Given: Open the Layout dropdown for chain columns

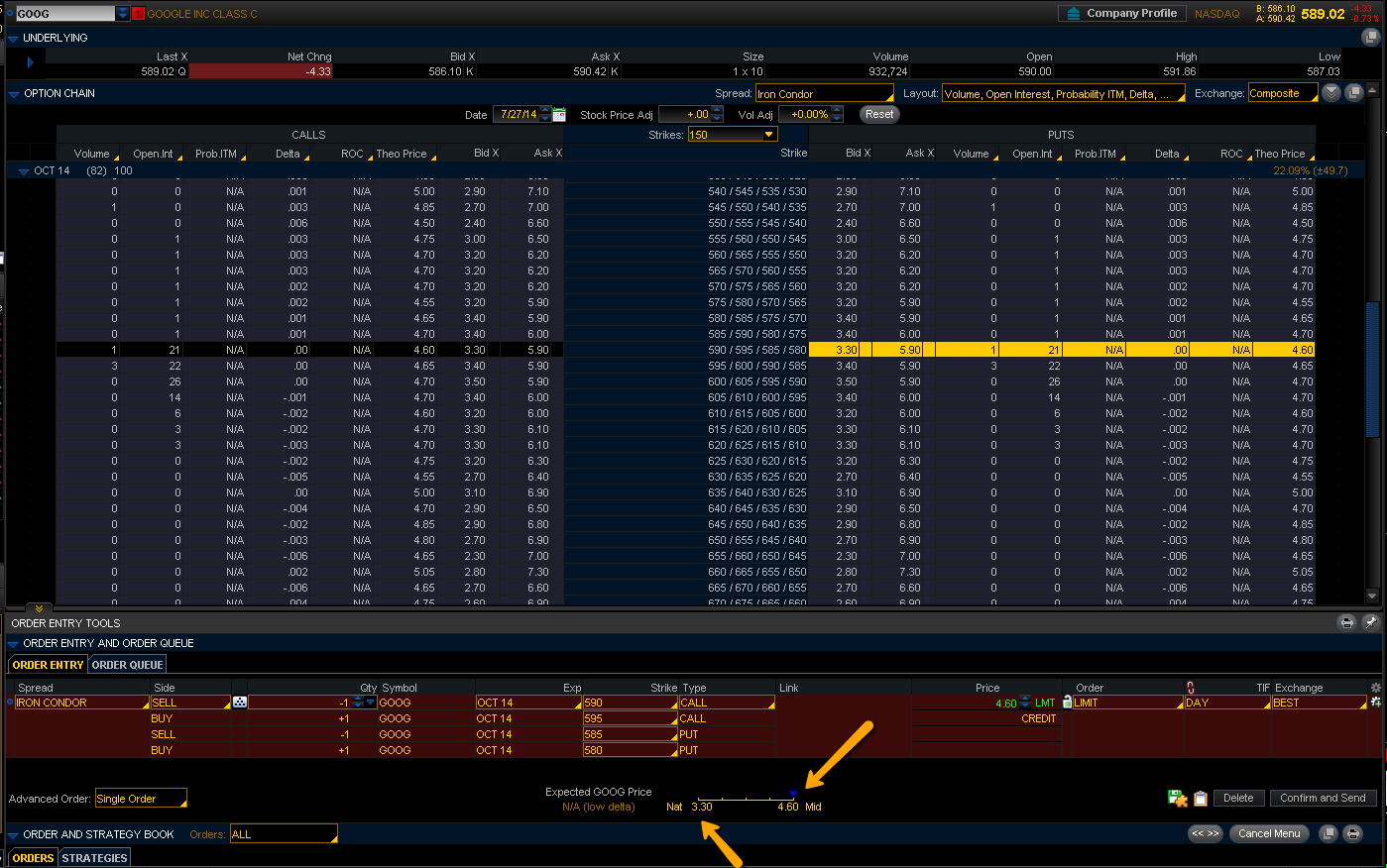Looking at the screenshot, I should [x=1063, y=94].
